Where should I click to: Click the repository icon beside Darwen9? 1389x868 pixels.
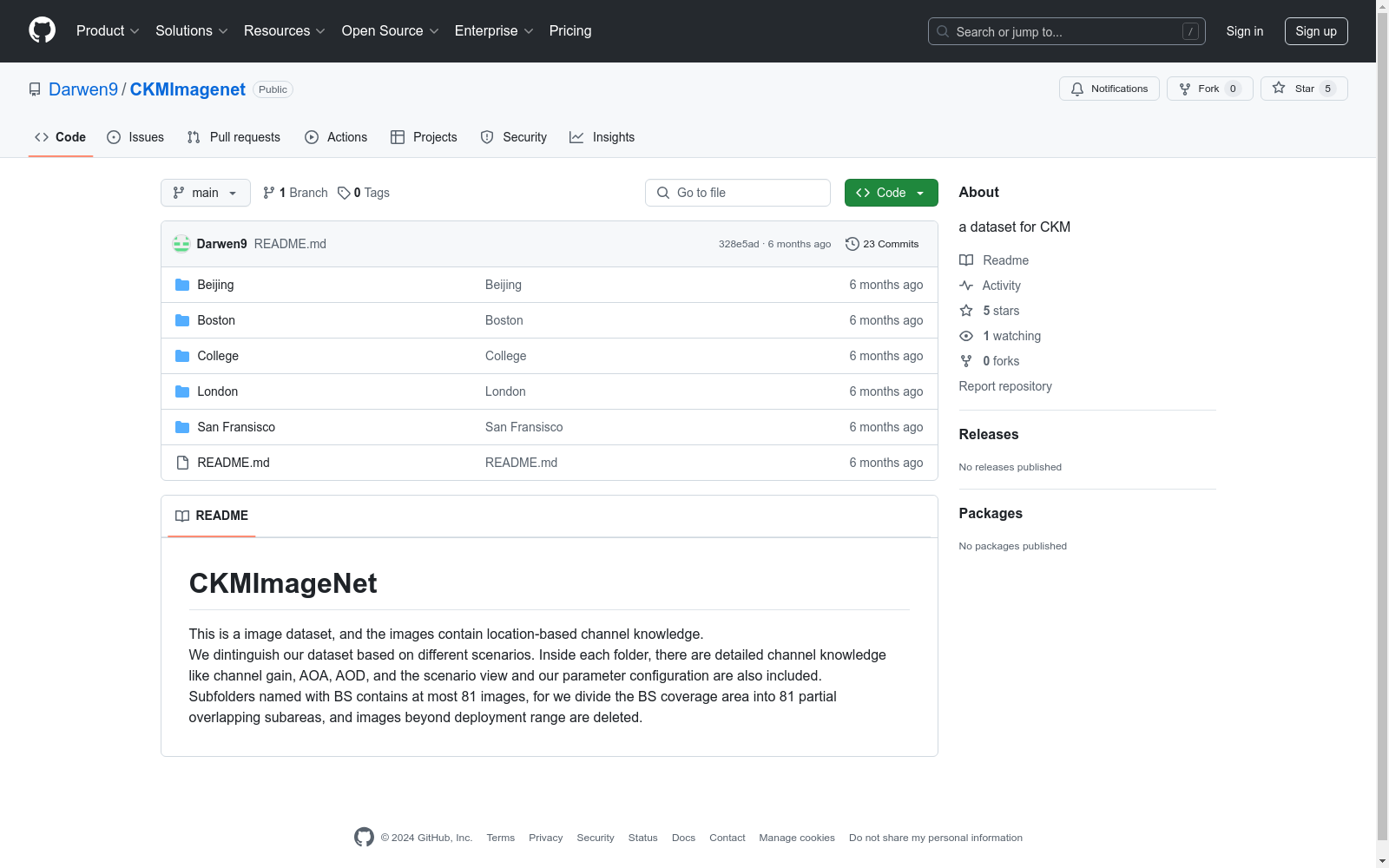(35, 89)
